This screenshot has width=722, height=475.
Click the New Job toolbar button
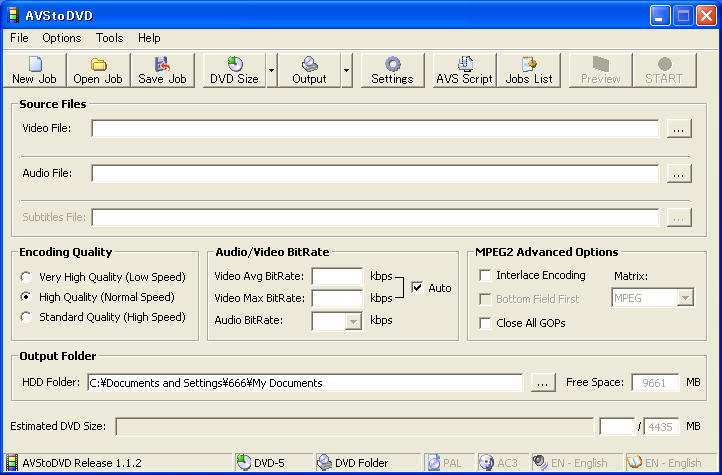pyautogui.click(x=35, y=70)
